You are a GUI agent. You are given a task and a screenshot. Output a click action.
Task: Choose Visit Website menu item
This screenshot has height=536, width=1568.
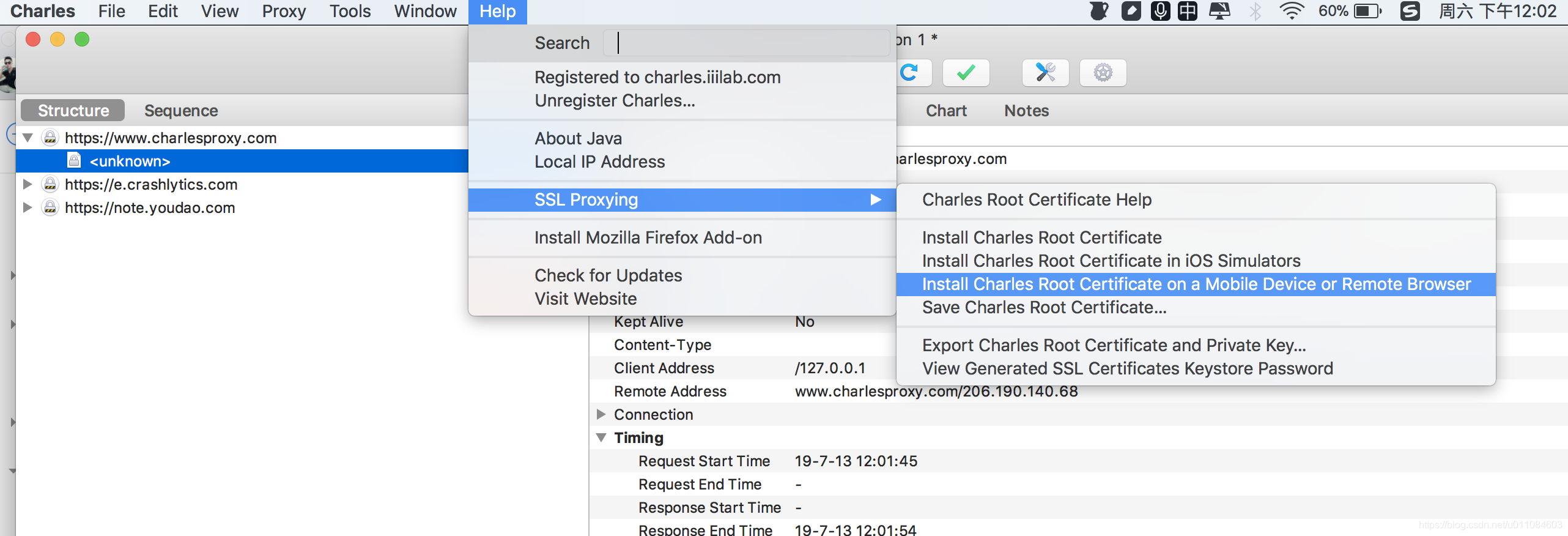tap(682, 299)
